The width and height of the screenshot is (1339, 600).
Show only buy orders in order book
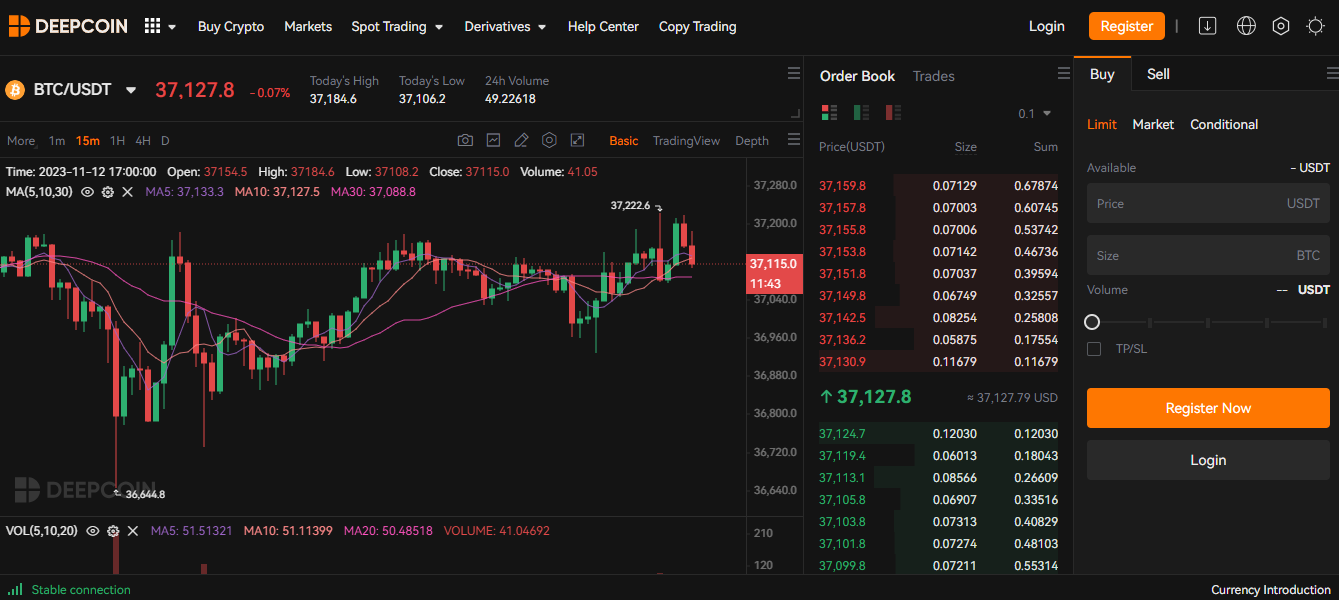click(x=861, y=112)
